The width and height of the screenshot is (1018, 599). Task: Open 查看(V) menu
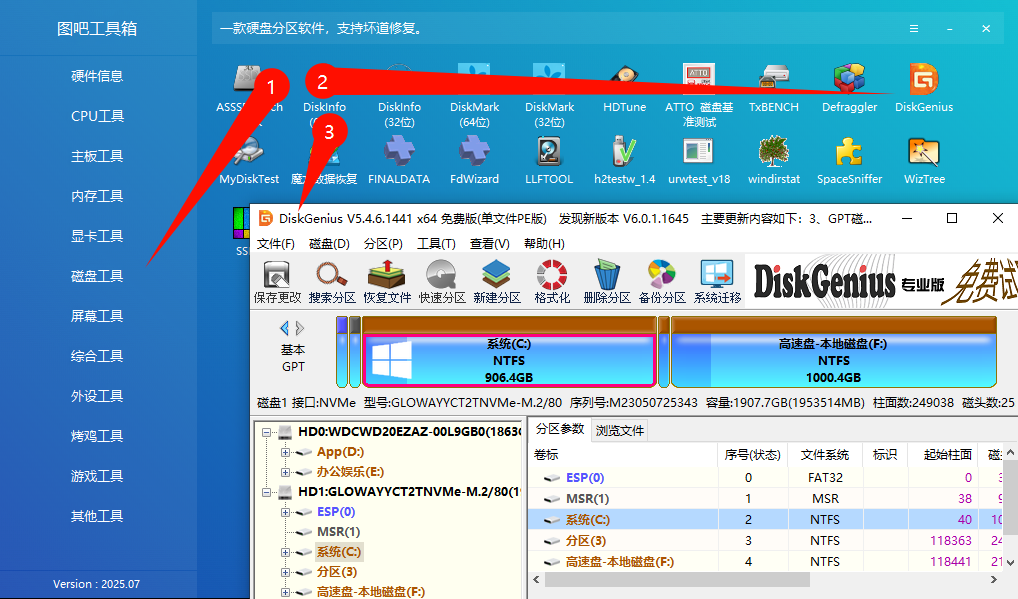[x=490, y=244]
